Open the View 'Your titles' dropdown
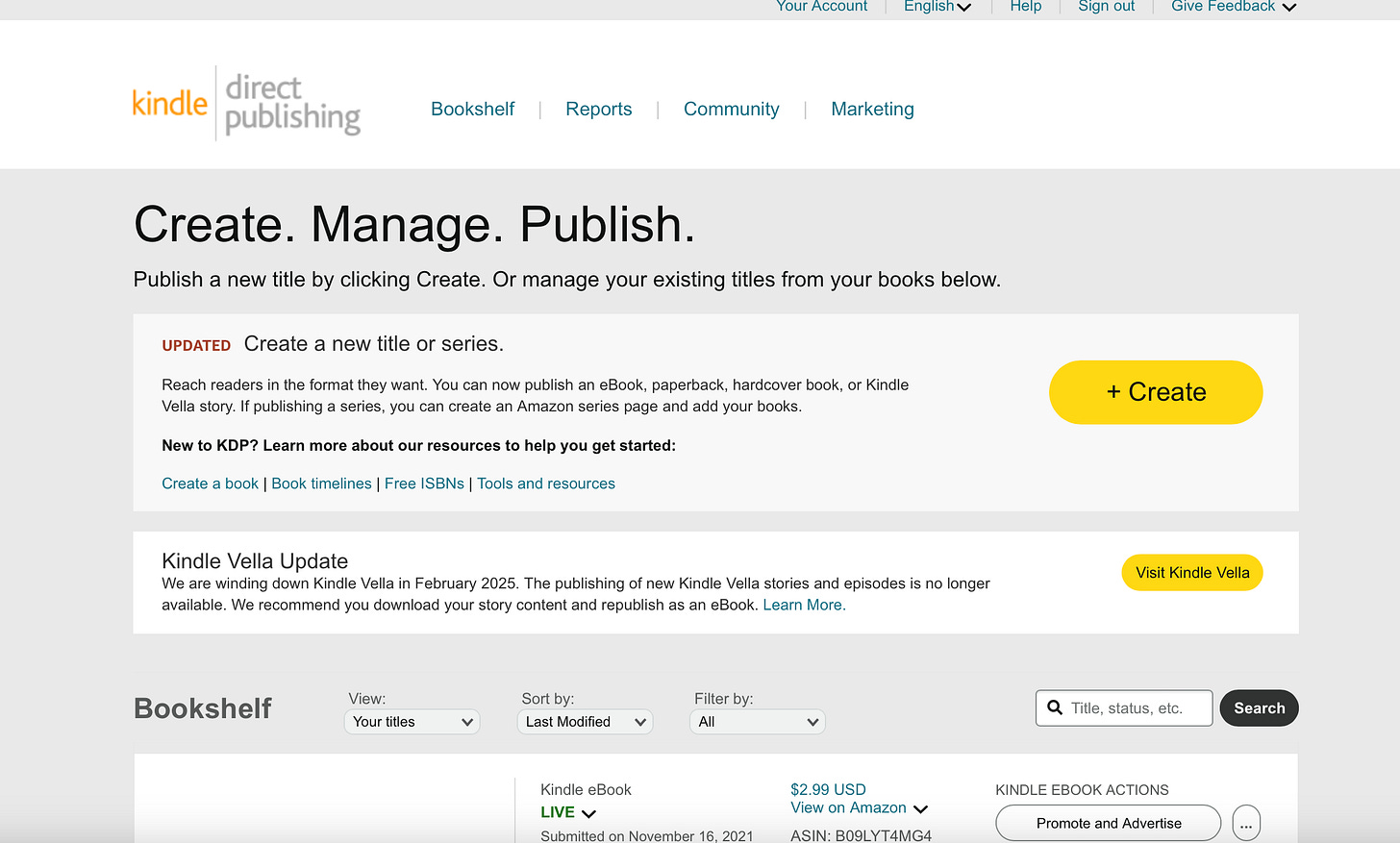 (x=412, y=722)
